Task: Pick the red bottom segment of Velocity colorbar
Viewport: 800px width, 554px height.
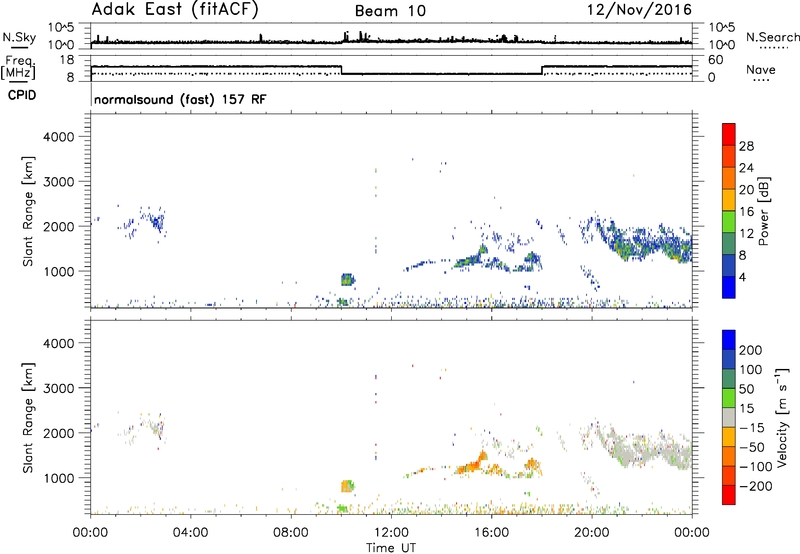Action: [729, 495]
